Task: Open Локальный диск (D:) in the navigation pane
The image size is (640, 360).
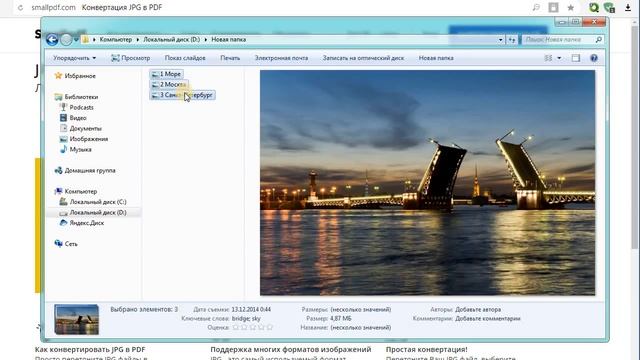Action: point(93,213)
